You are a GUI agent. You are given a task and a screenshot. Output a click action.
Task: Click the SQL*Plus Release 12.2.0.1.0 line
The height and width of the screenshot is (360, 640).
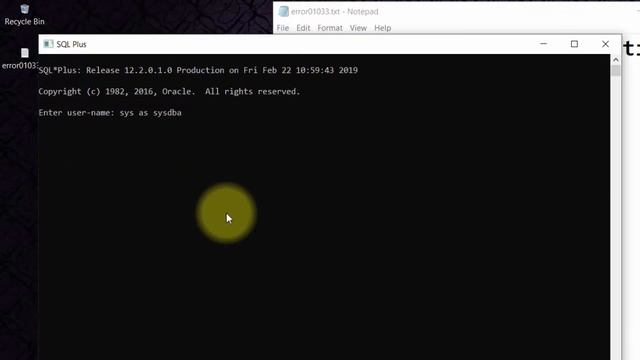198,70
